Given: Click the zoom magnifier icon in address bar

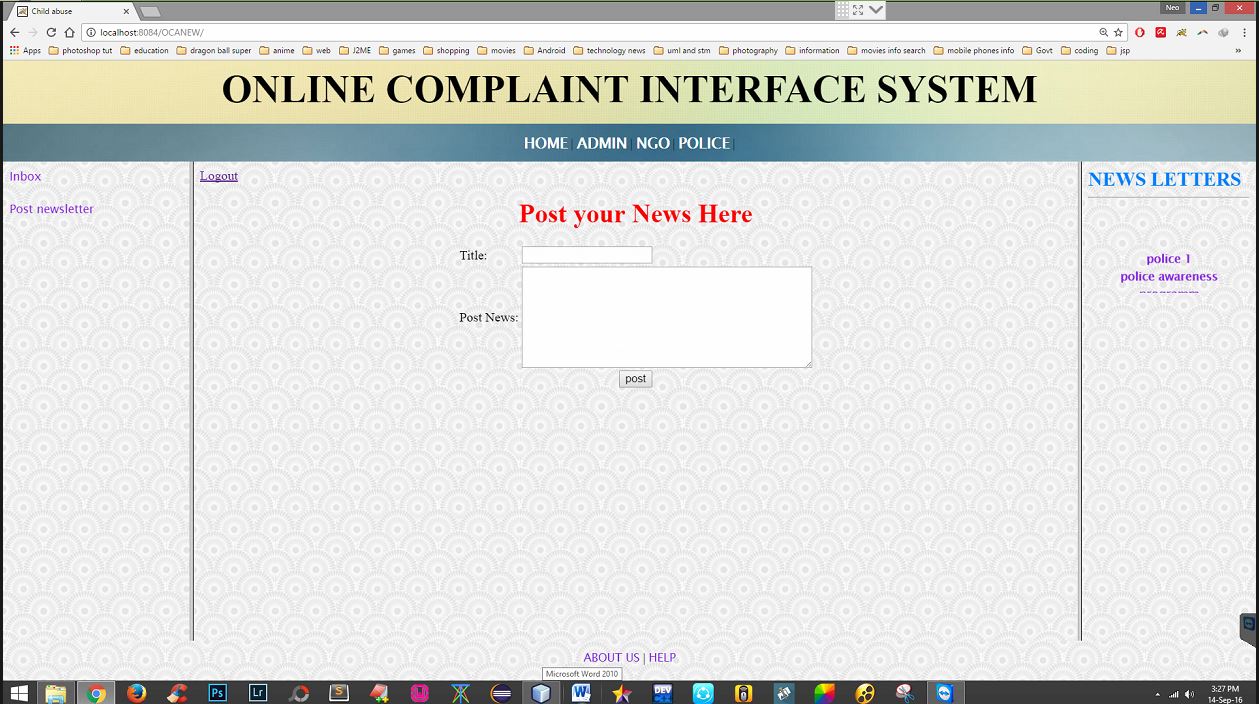Looking at the screenshot, I should (x=1104, y=32).
